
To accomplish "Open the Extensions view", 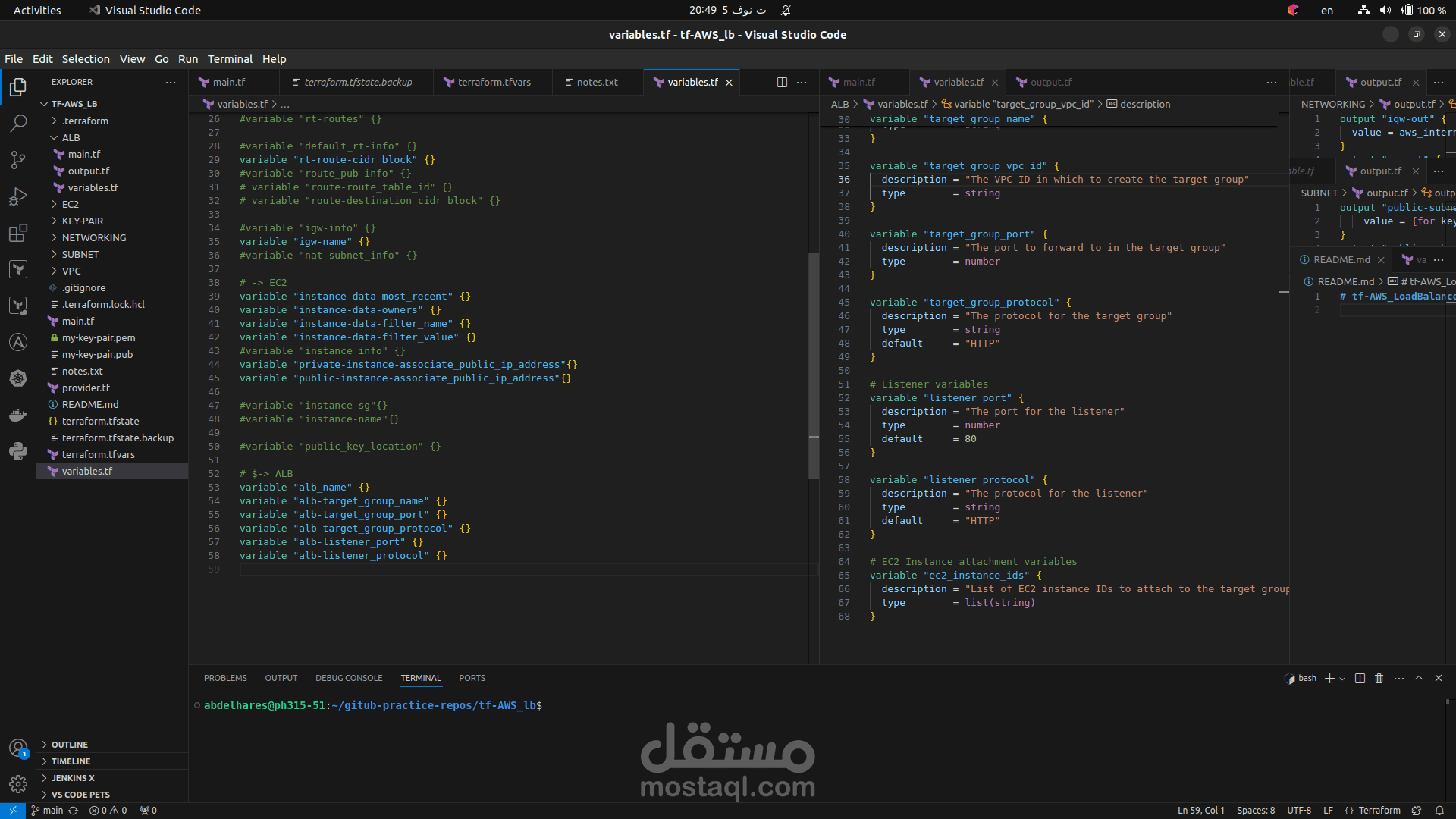I will coord(18,233).
